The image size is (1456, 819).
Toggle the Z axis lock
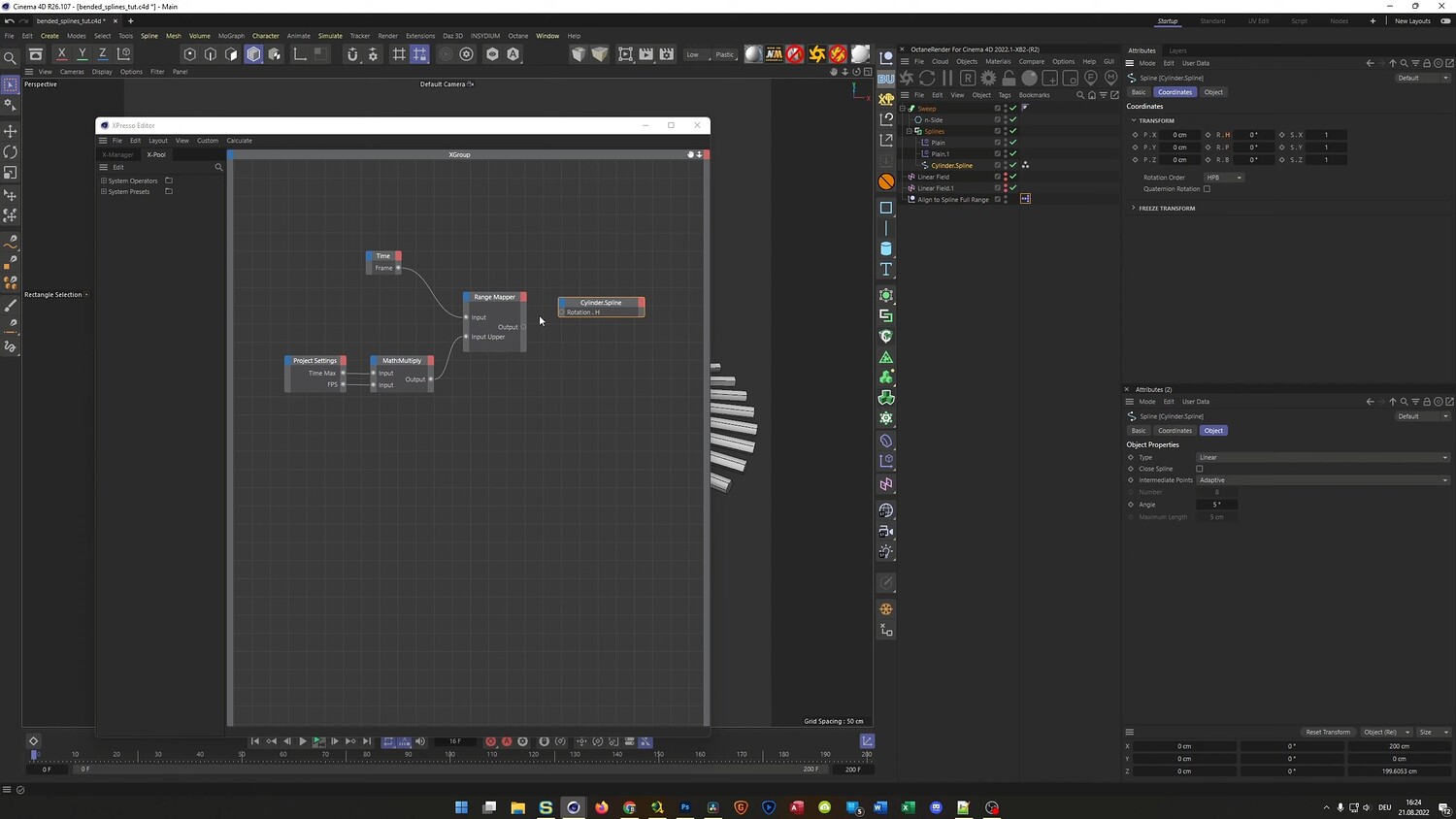[102, 54]
